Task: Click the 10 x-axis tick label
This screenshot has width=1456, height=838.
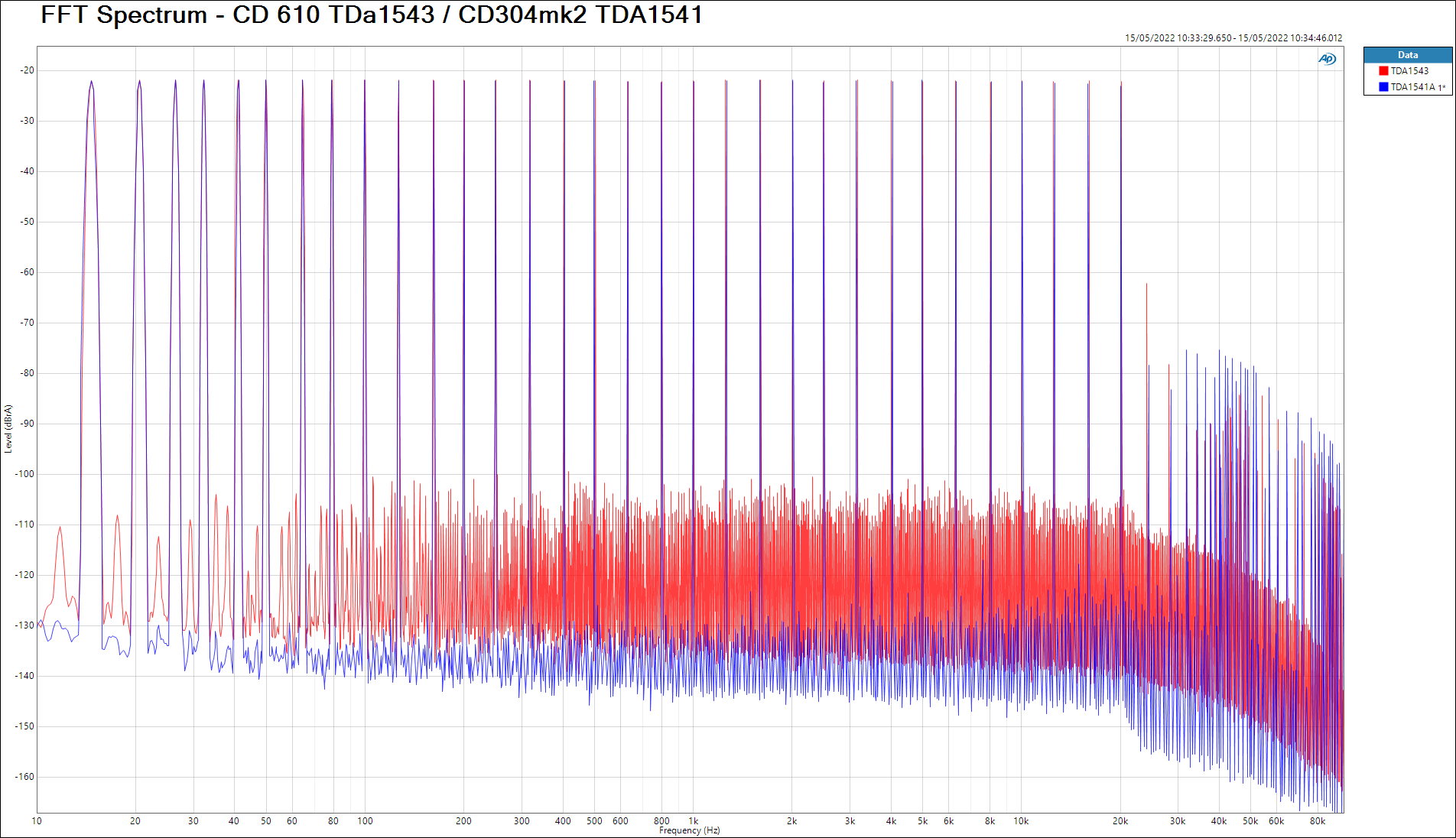Action: tap(37, 821)
